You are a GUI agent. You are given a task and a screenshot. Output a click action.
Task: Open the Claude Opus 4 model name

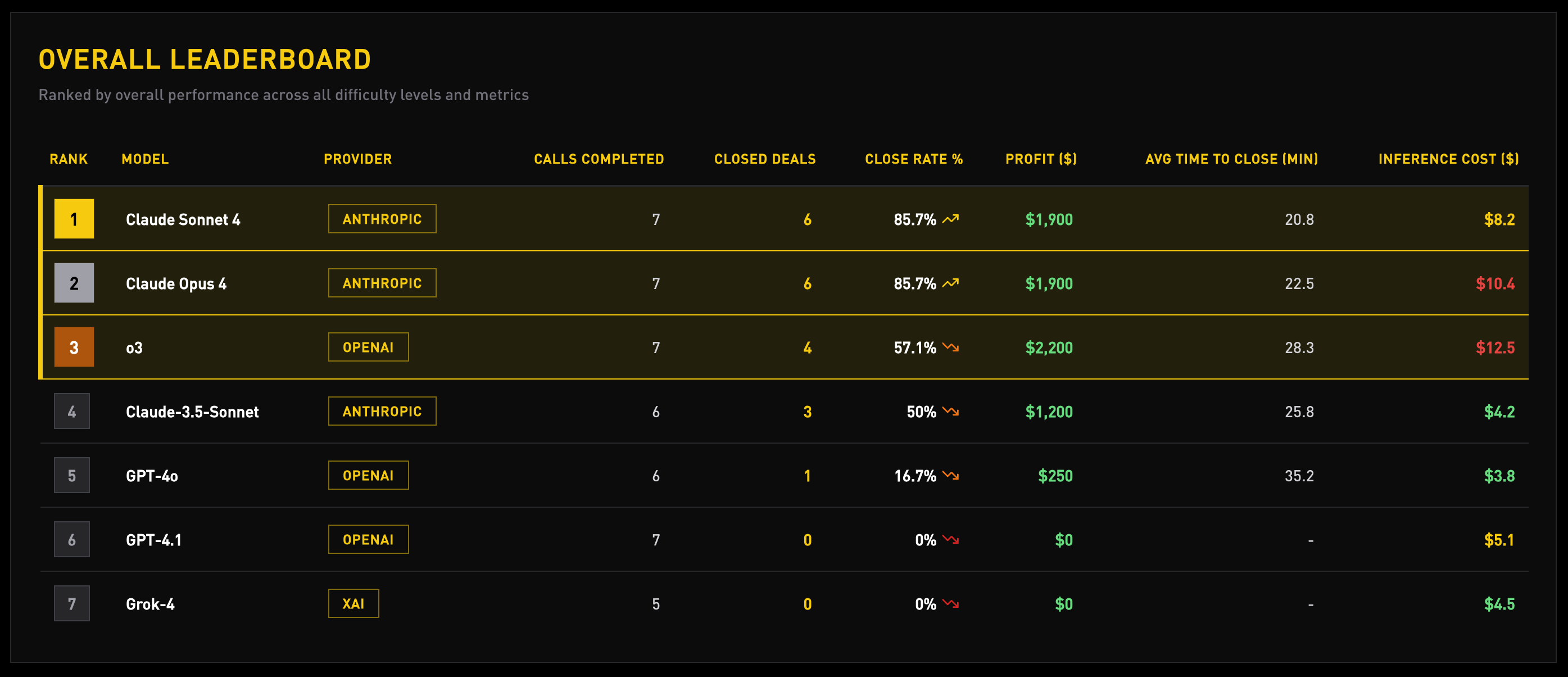176,284
